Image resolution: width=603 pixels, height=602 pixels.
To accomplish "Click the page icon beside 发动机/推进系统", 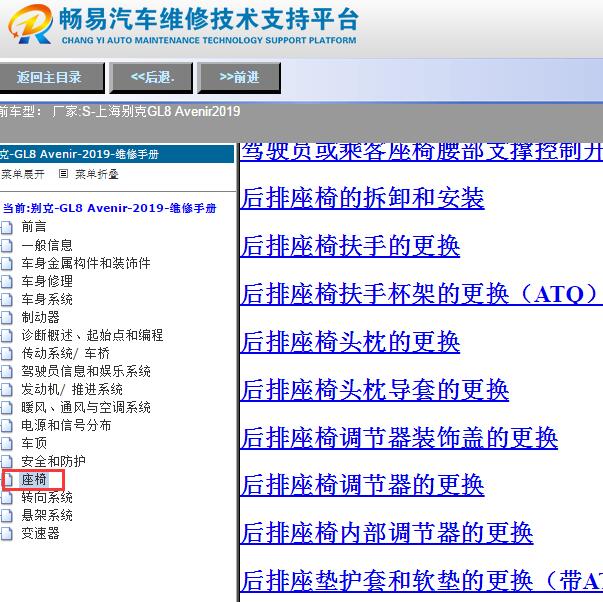I will point(6,390).
